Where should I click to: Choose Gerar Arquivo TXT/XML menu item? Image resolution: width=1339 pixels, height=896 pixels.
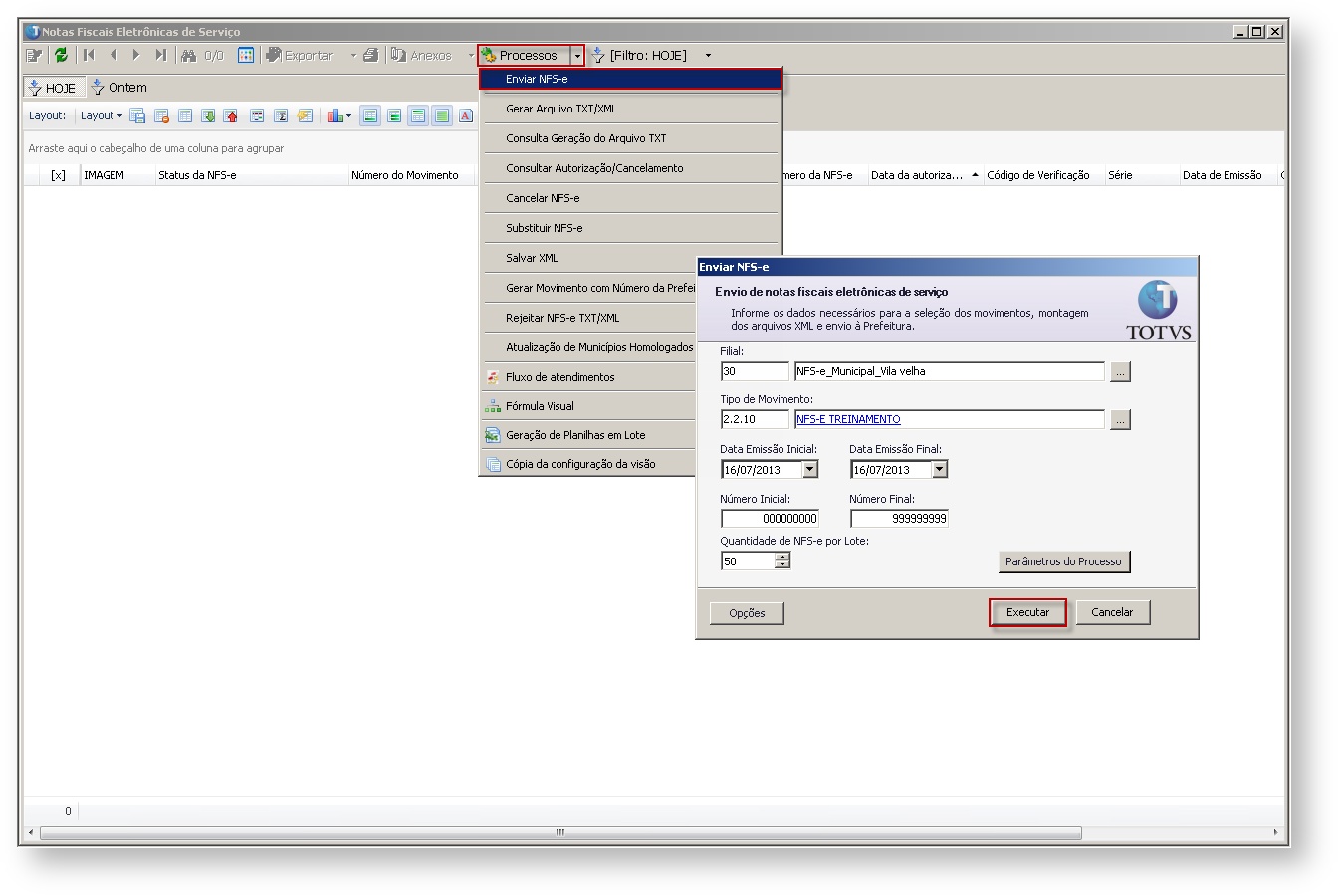click(631, 109)
